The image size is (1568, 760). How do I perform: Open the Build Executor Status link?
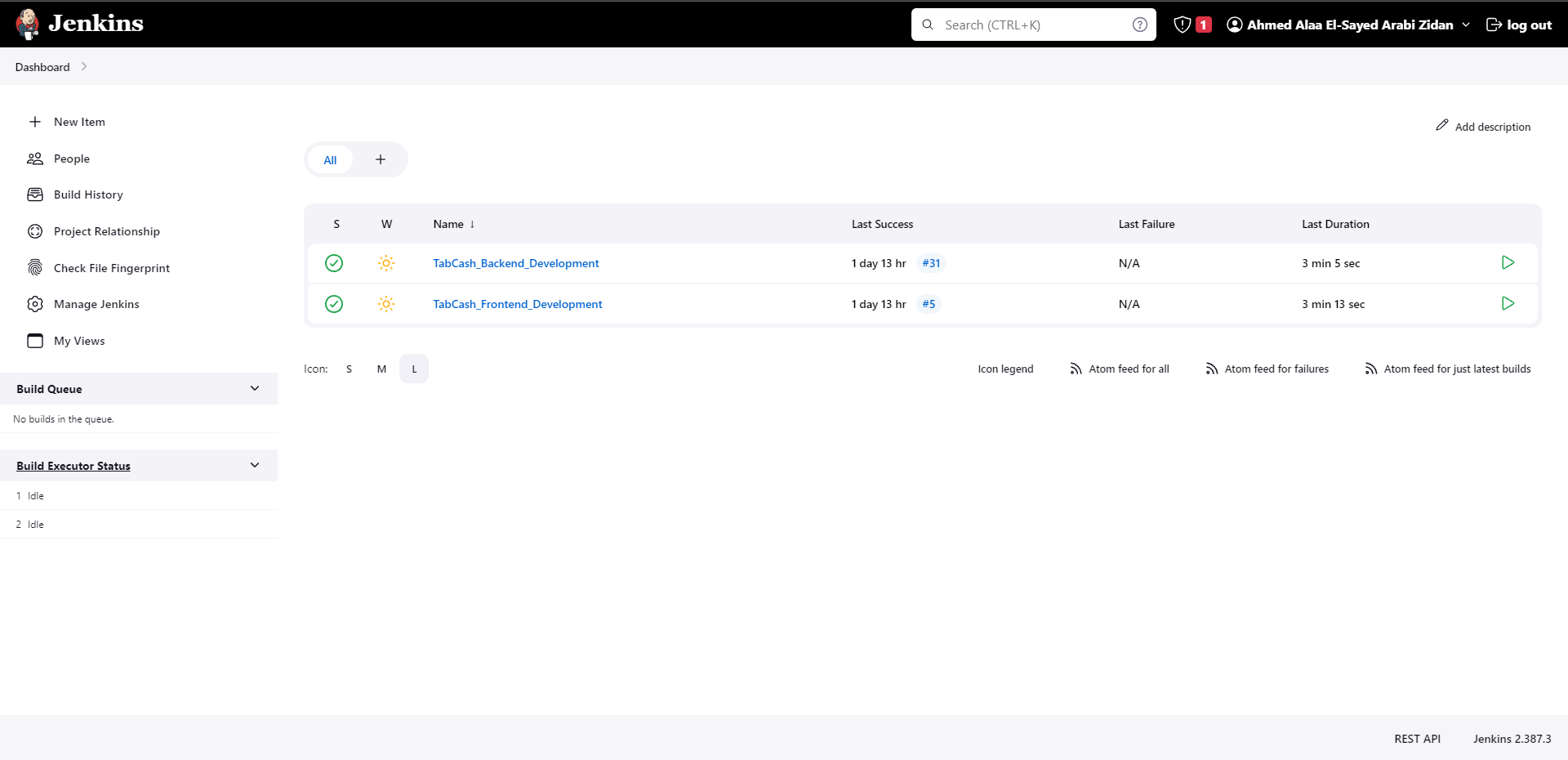73,466
